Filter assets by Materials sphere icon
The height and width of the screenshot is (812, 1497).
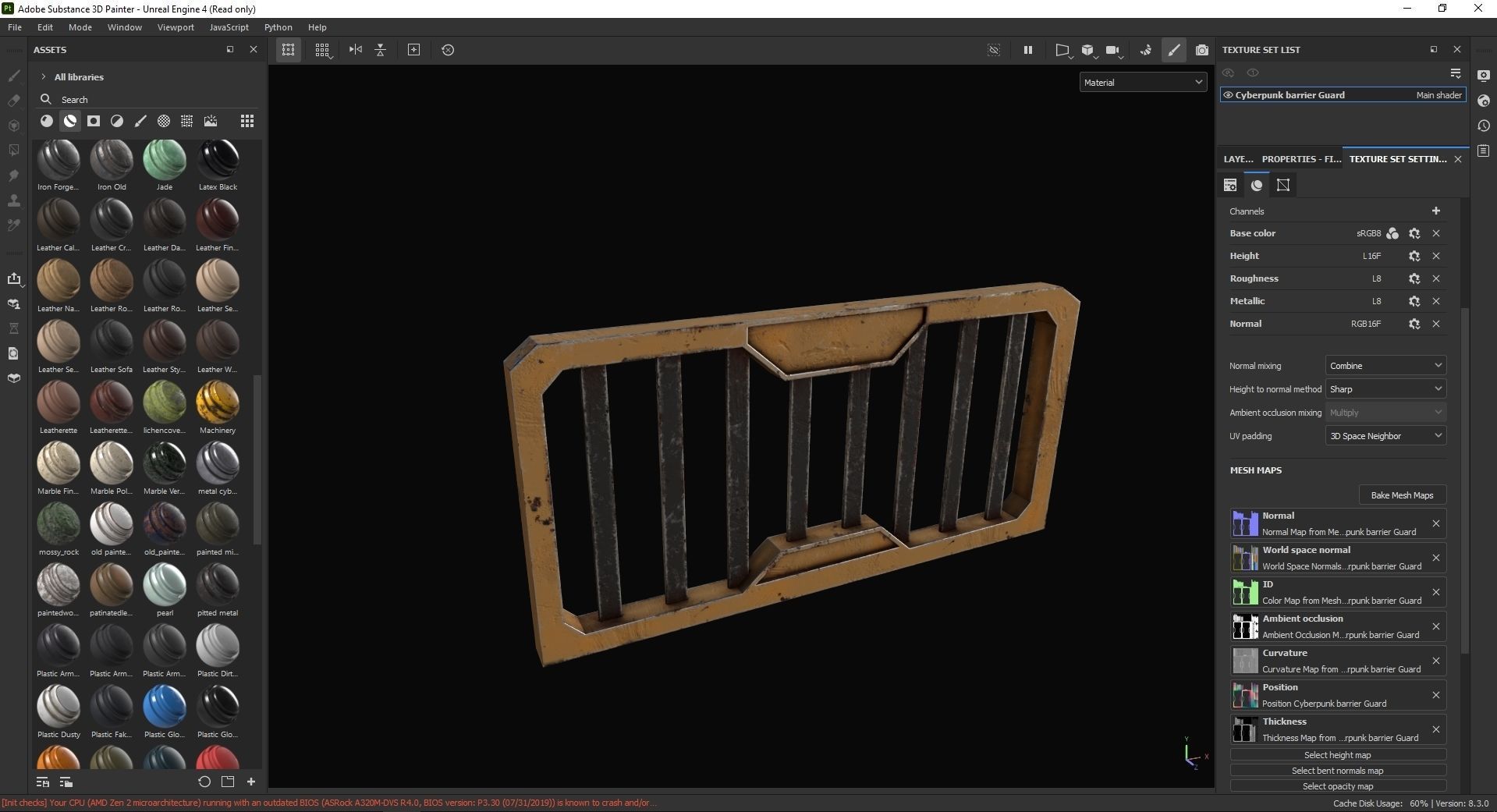click(x=47, y=121)
